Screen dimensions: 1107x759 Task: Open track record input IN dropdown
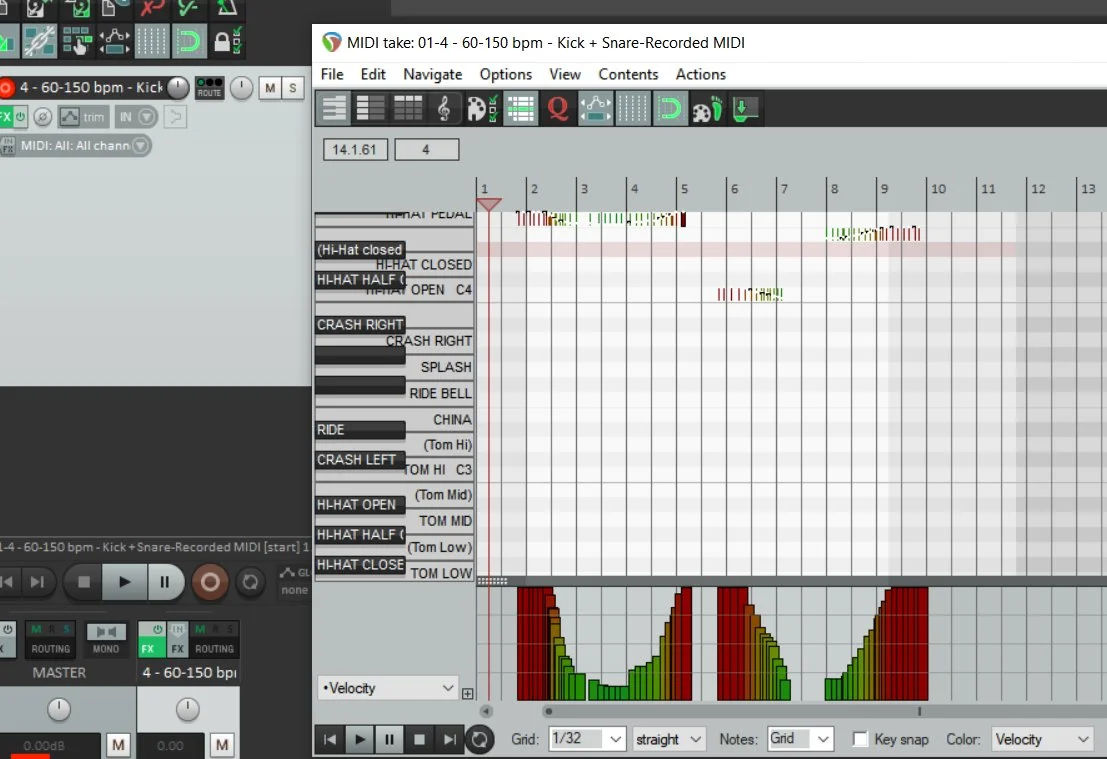click(x=136, y=116)
